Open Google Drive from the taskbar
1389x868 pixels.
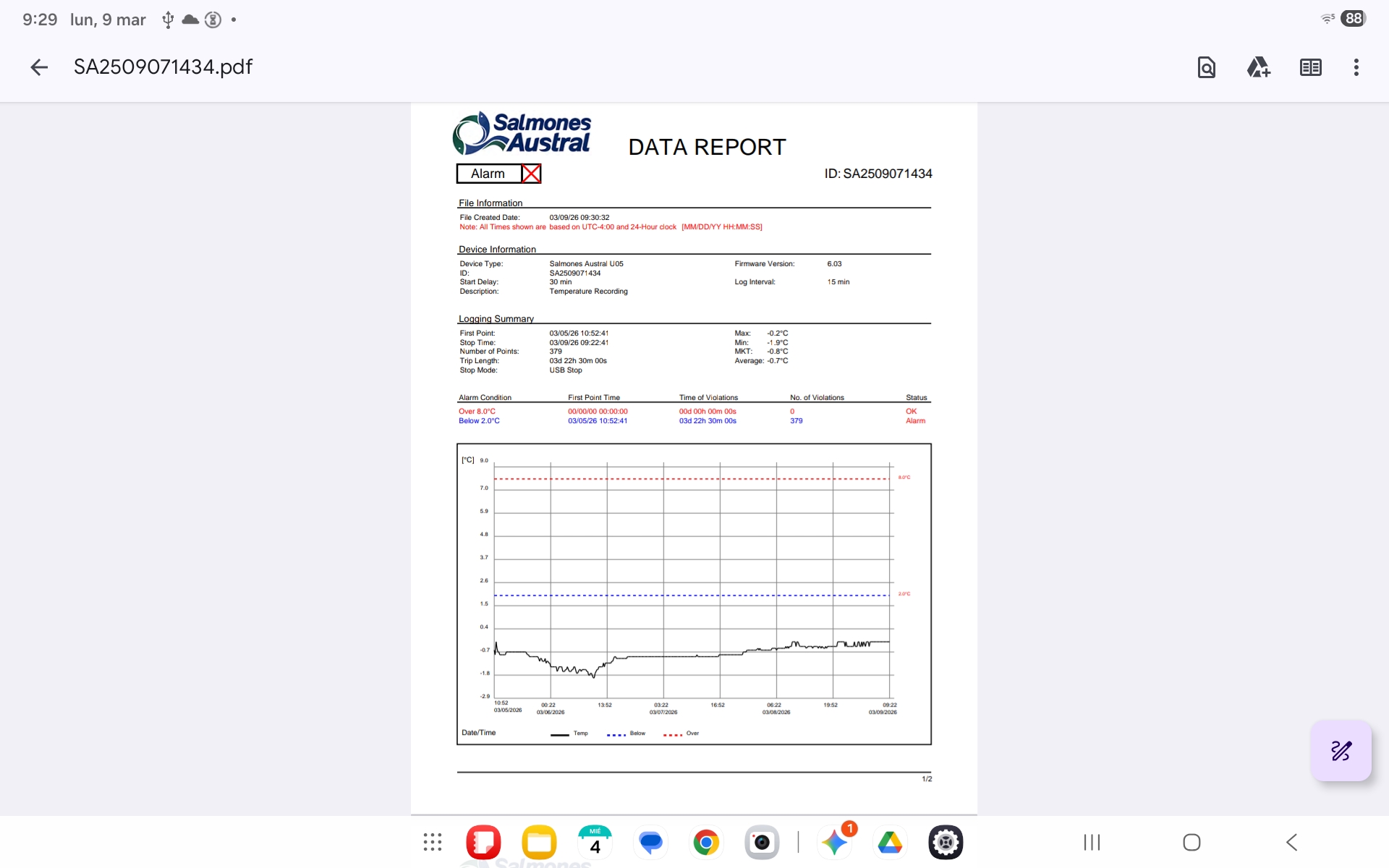(890, 842)
